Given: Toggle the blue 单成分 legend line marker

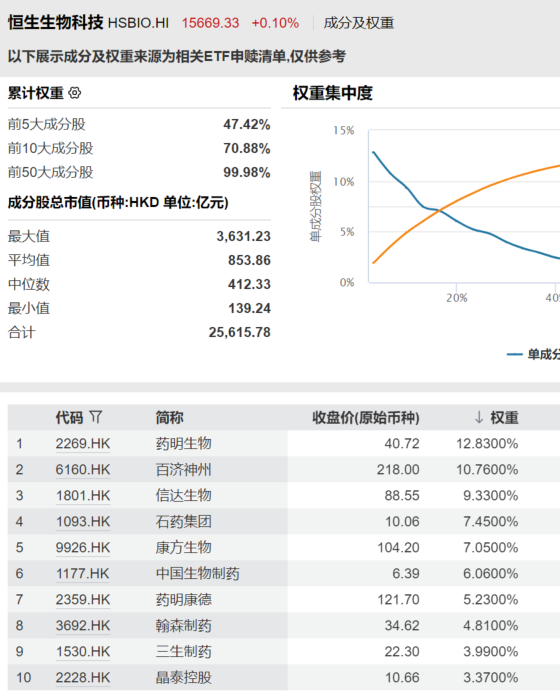Looking at the screenshot, I should tap(515, 354).
